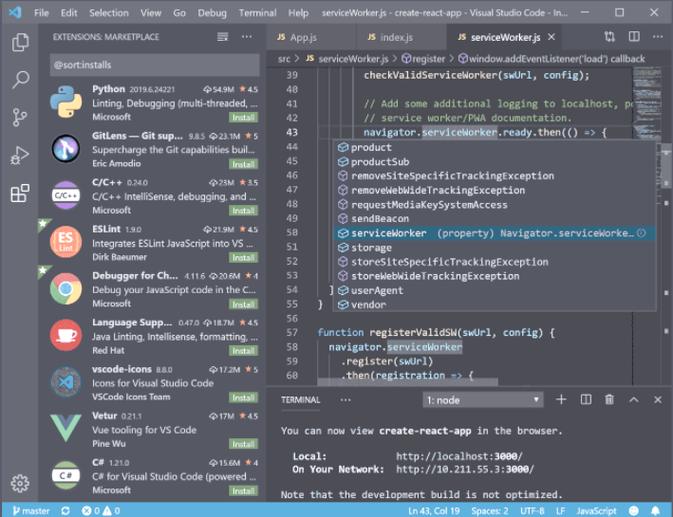Maximize terminal panel with up chevron
Screen dimensions: 673x517
(x=634, y=400)
